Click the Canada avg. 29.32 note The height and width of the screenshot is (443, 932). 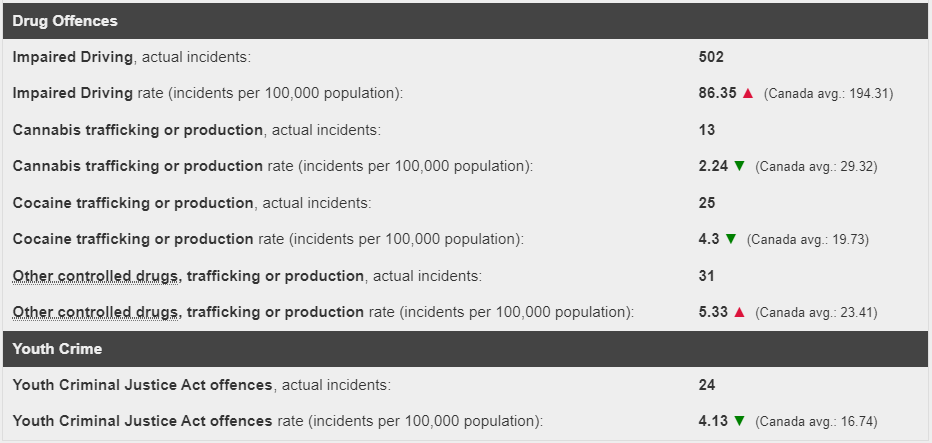(816, 166)
